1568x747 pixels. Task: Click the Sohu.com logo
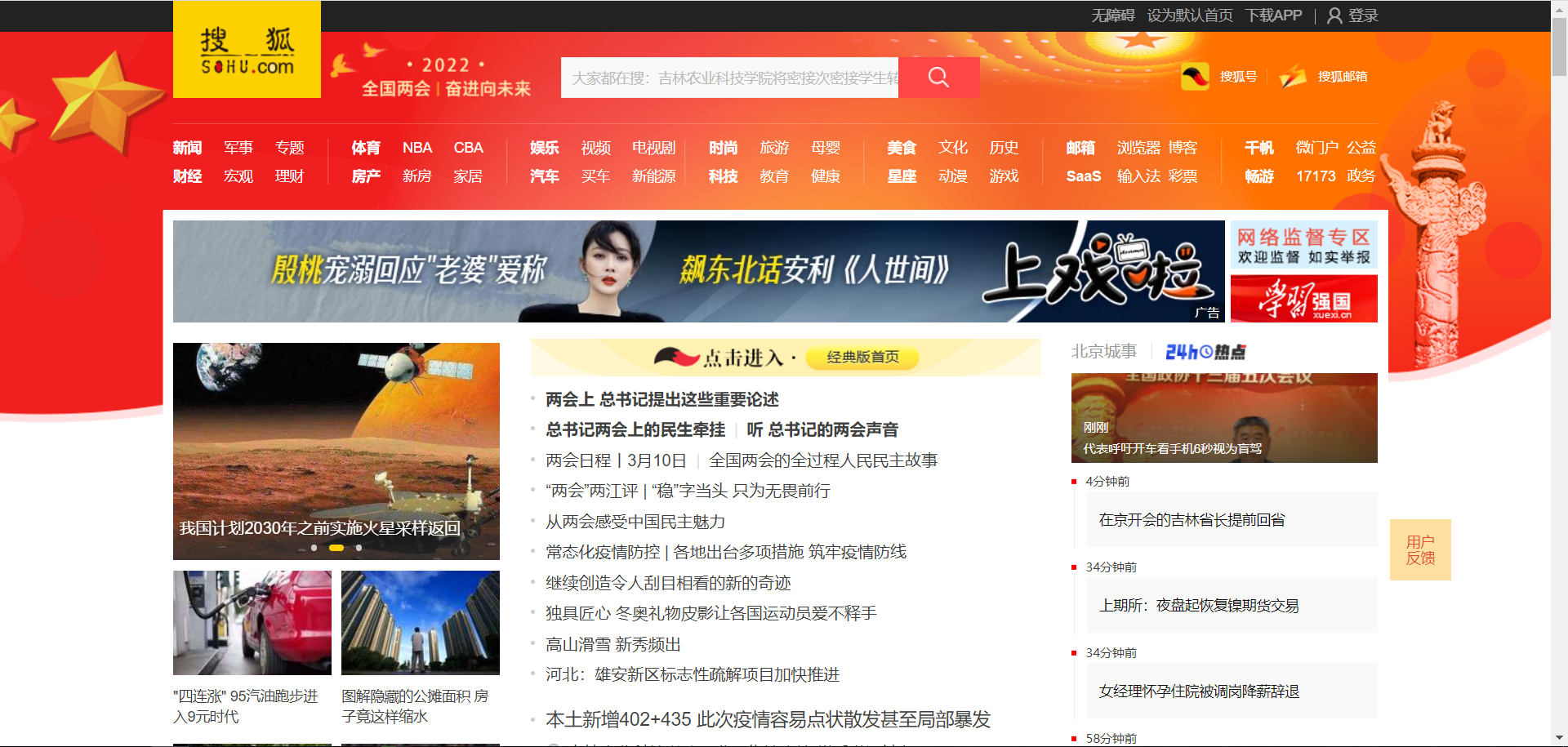[x=247, y=50]
